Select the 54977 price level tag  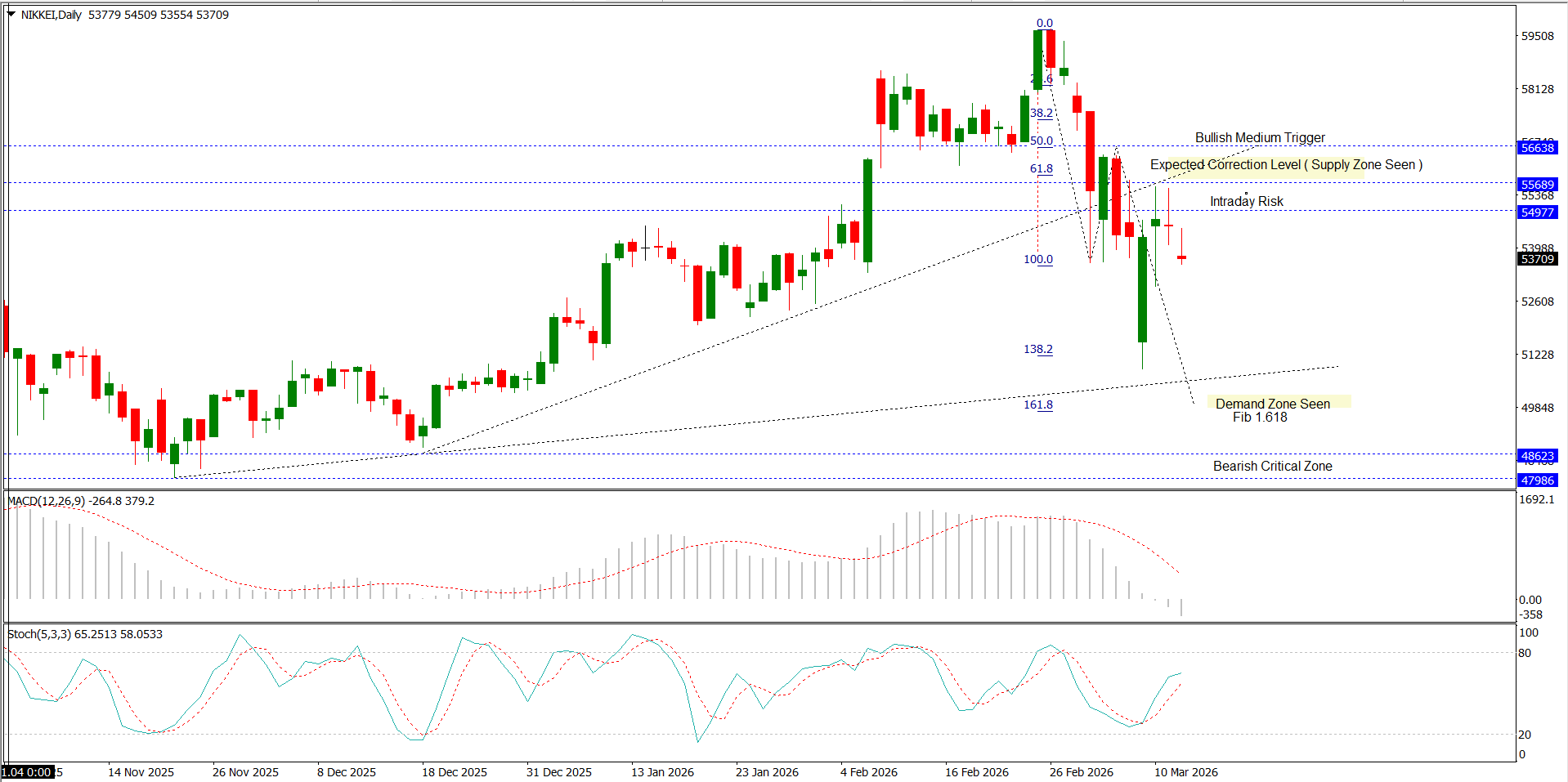pyautogui.click(x=1537, y=212)
